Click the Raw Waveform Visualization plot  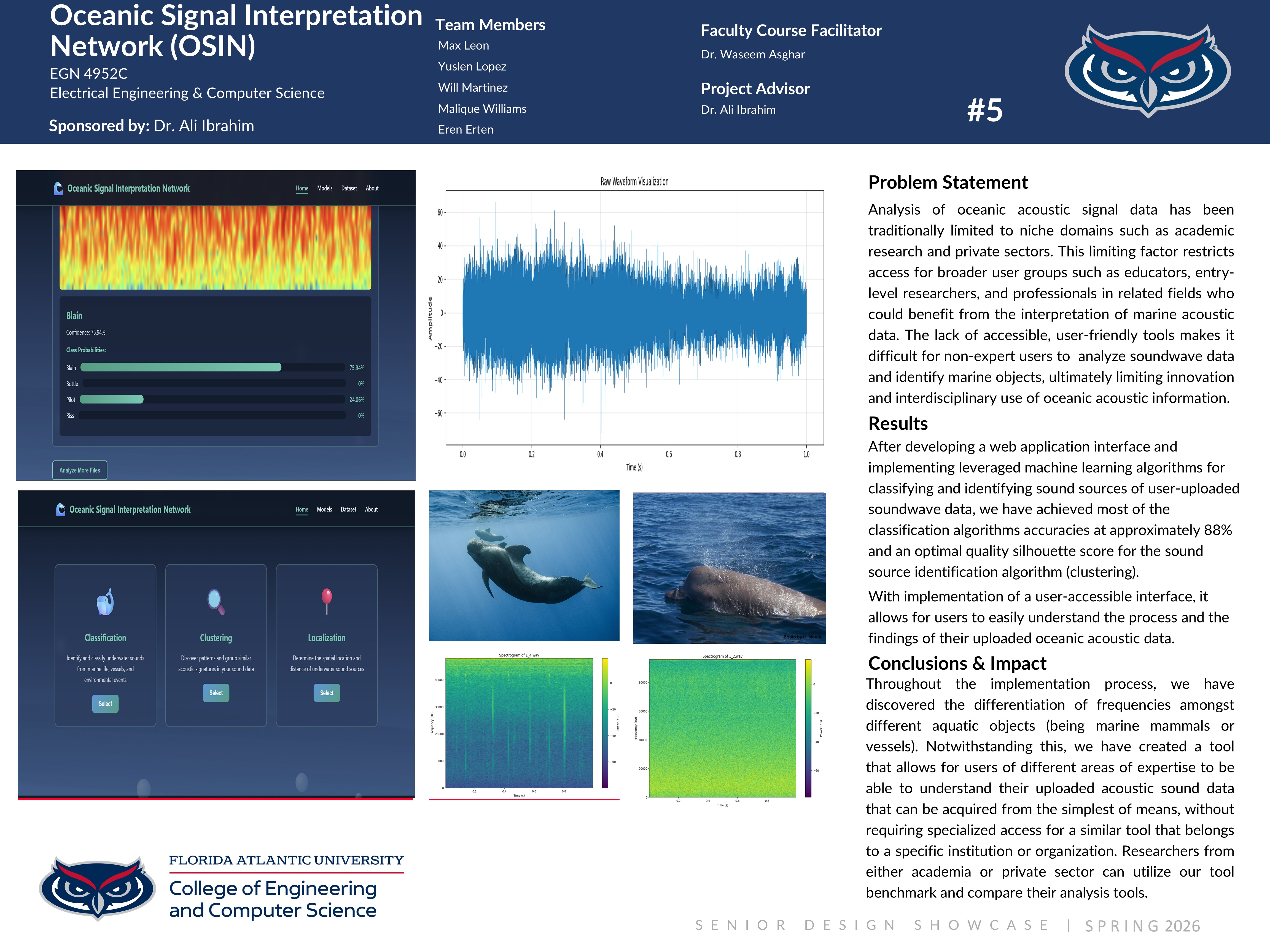(x=634, y=317)
